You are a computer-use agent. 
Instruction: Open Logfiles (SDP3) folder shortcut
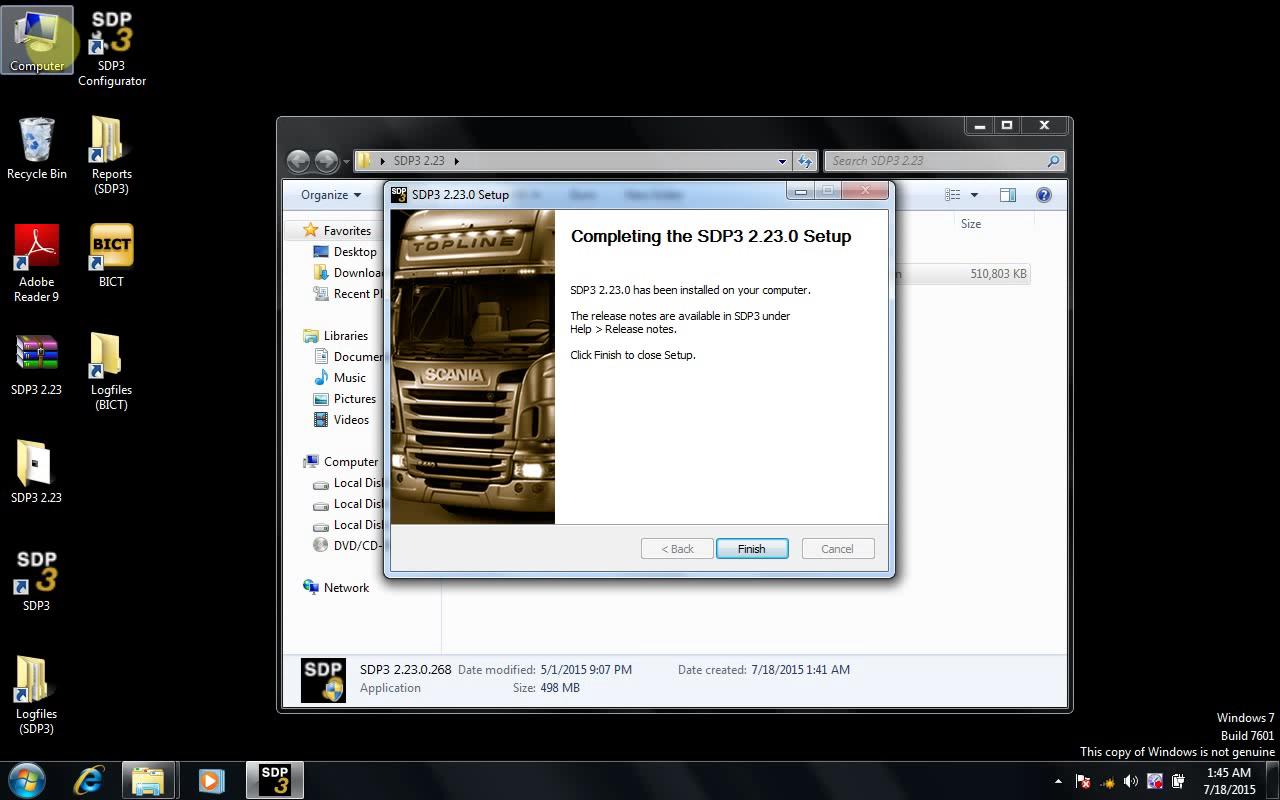click(37, 695)
